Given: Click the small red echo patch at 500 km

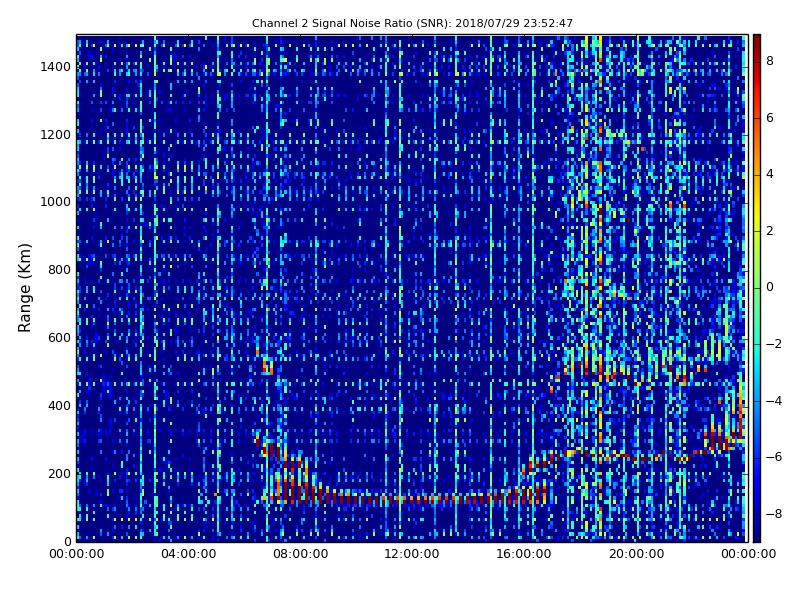Looking at the screenshot, I should tap(267, 366).
